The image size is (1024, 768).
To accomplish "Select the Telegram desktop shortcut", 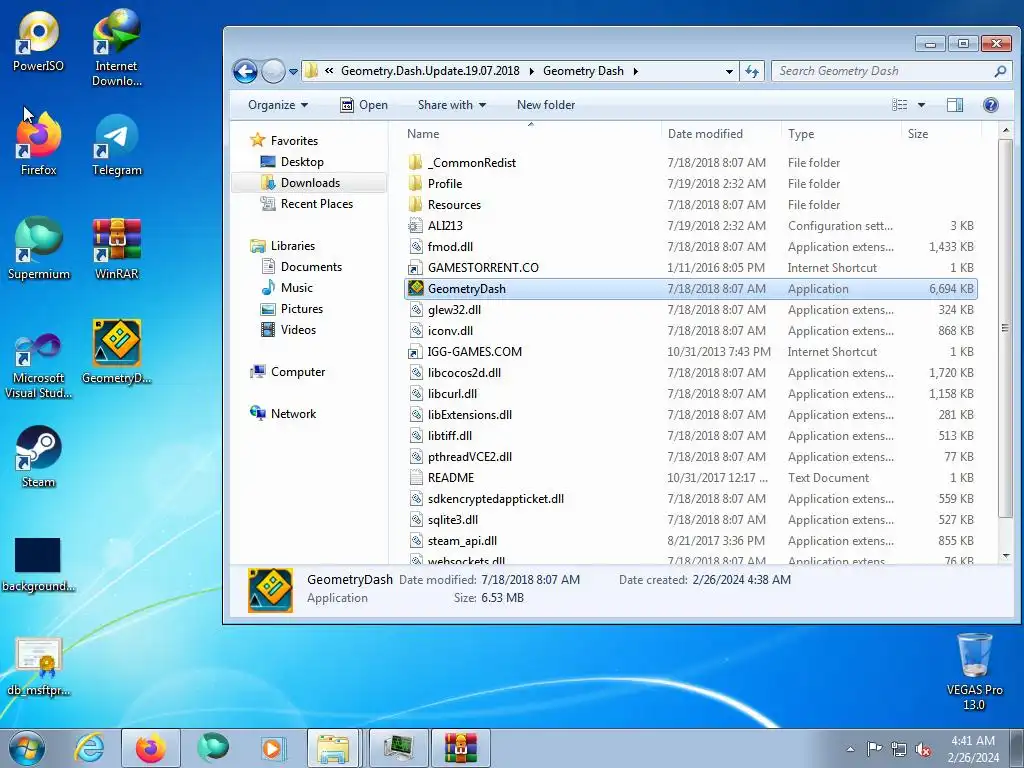I will [x=116, y=145].
